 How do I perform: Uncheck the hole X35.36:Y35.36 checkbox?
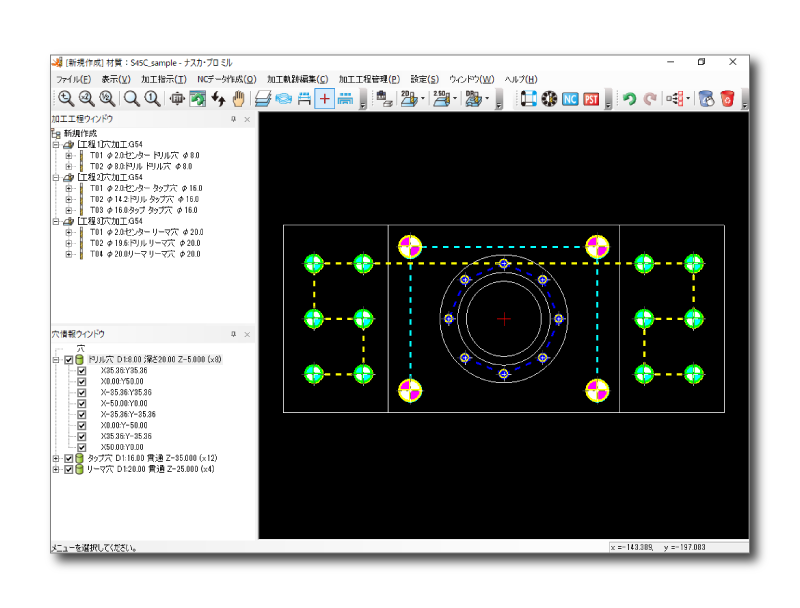(x=82, y=371)
